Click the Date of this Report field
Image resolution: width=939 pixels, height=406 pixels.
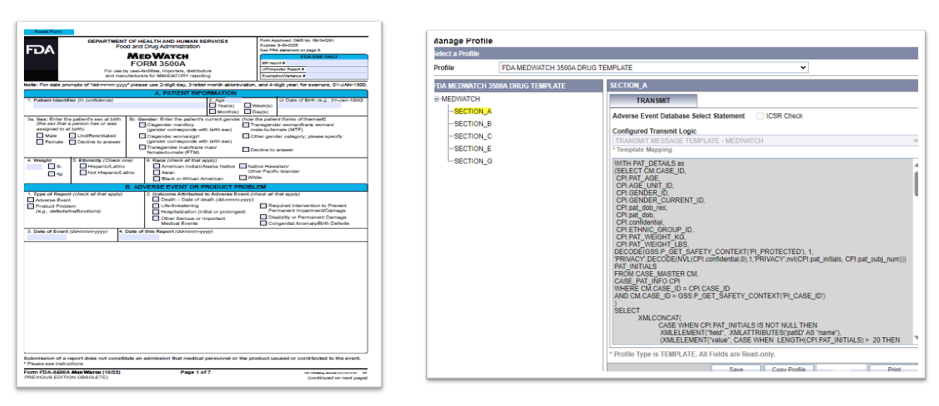[139, 237]
